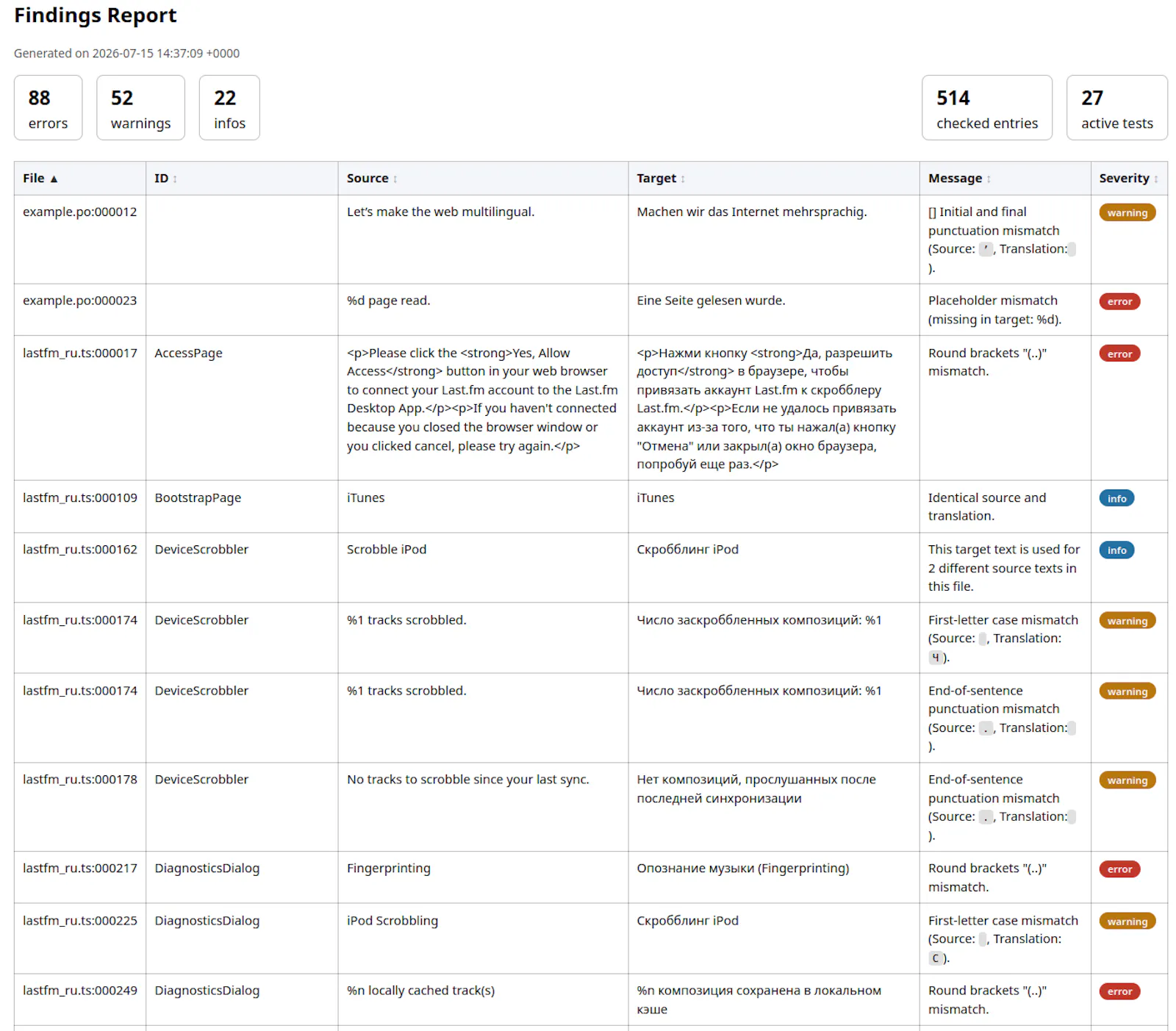Click the 'Generated on 2026-07-15' timestamp
Image resolution: width=1176 pixels, height=1031 pixels.
(126, 53)
